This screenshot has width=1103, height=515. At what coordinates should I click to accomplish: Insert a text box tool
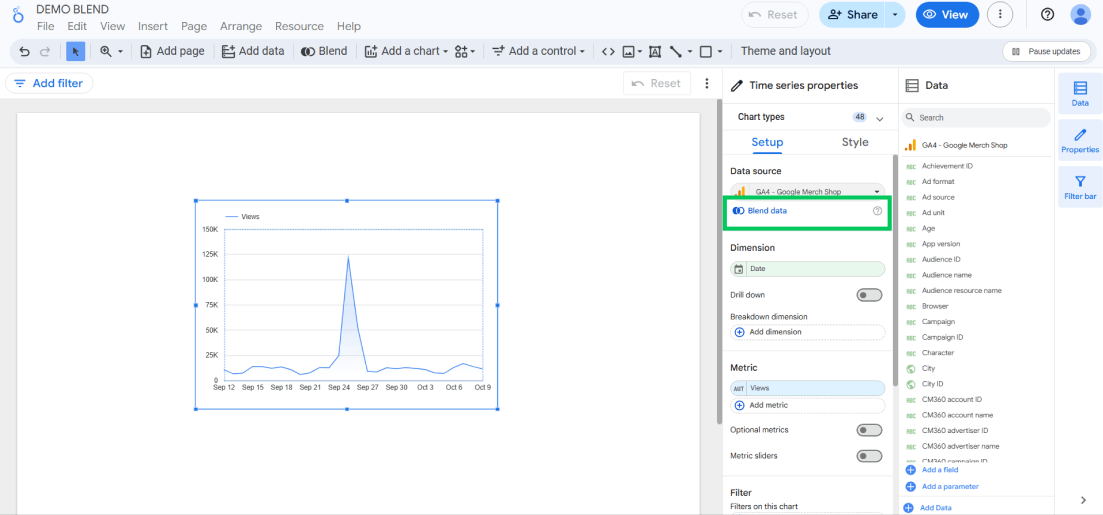[x=655, y=51]
